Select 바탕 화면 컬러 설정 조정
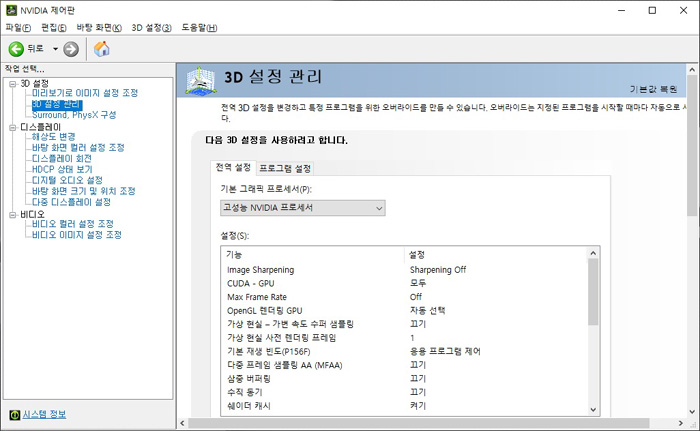Viewport: 700px width, 431px height. point(78,147)
